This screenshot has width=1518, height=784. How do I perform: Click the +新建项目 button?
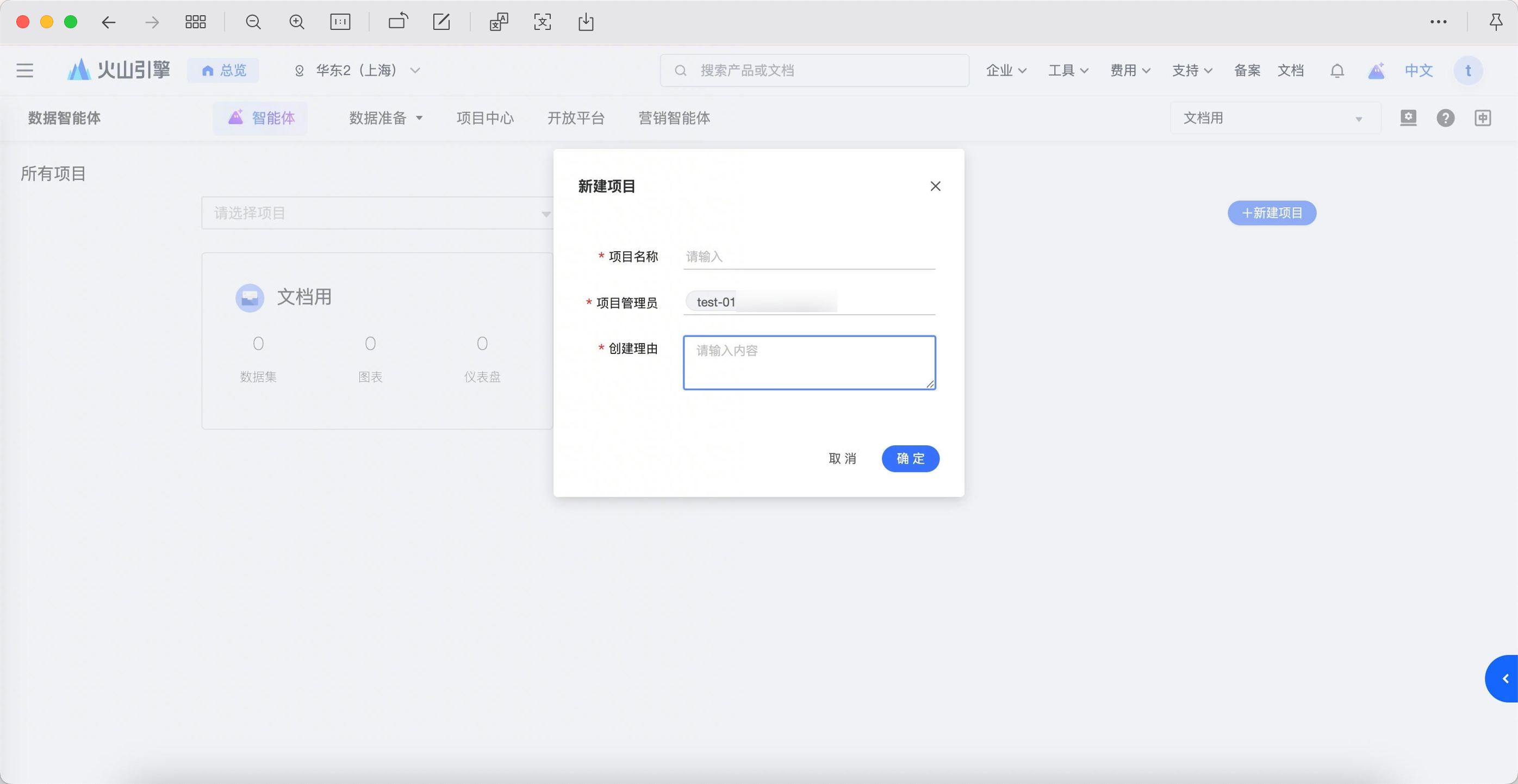point(1272,213)
